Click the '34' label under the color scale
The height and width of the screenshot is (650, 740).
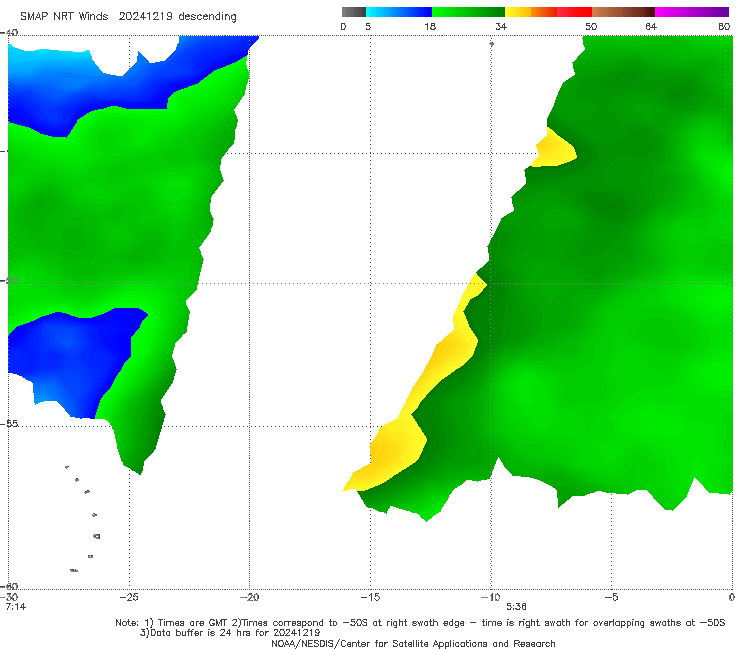click(501, 27)
